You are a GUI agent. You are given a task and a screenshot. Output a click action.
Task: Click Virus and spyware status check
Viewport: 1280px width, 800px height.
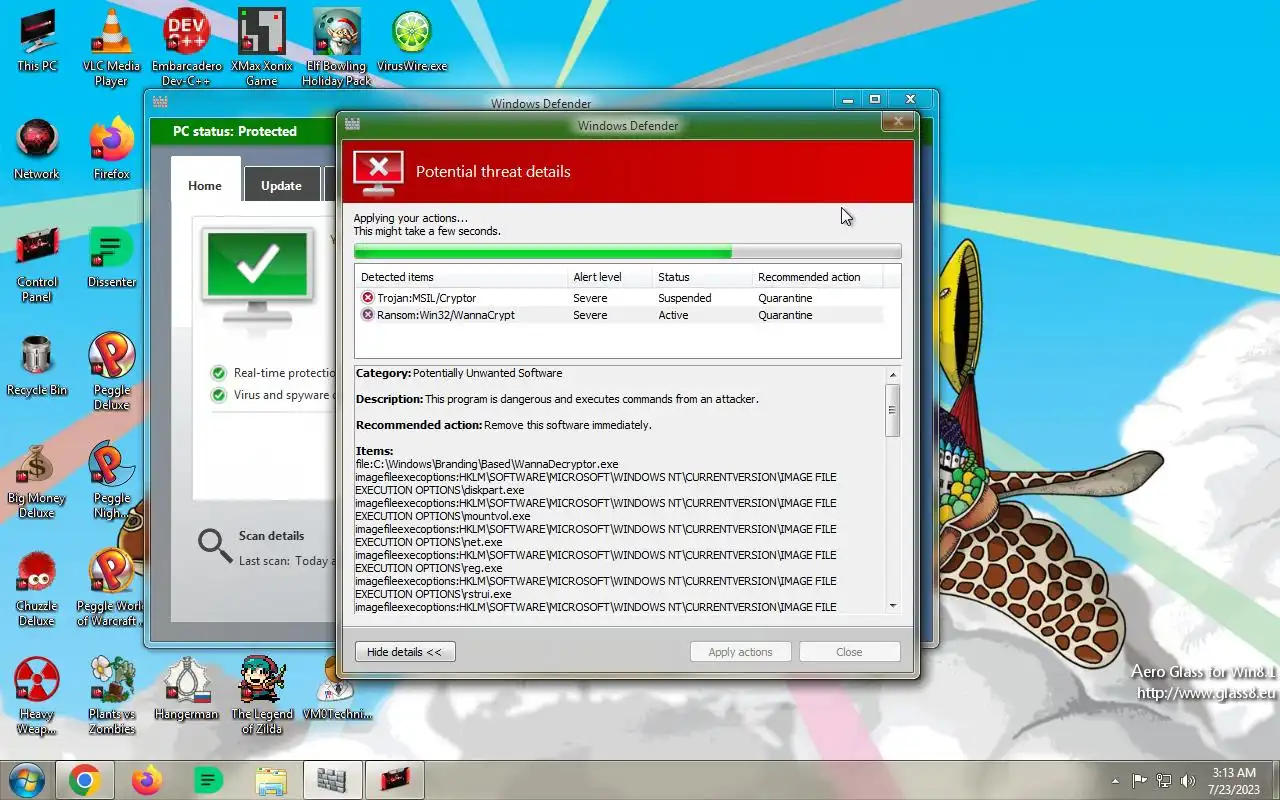(218, 395)
